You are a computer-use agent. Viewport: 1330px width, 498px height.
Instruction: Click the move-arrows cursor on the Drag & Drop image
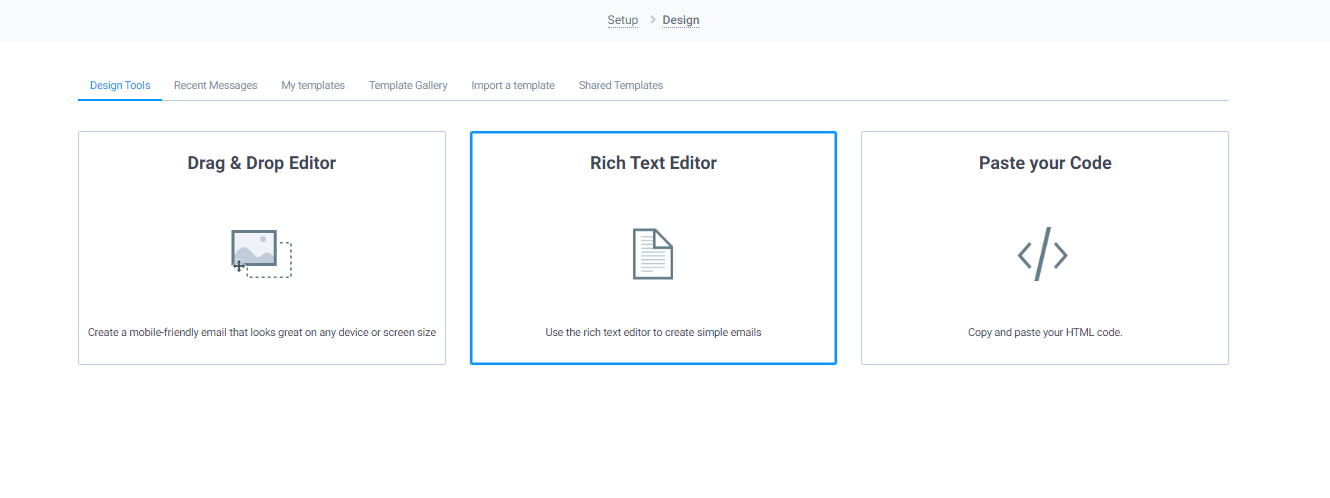(x=239, y=266)
